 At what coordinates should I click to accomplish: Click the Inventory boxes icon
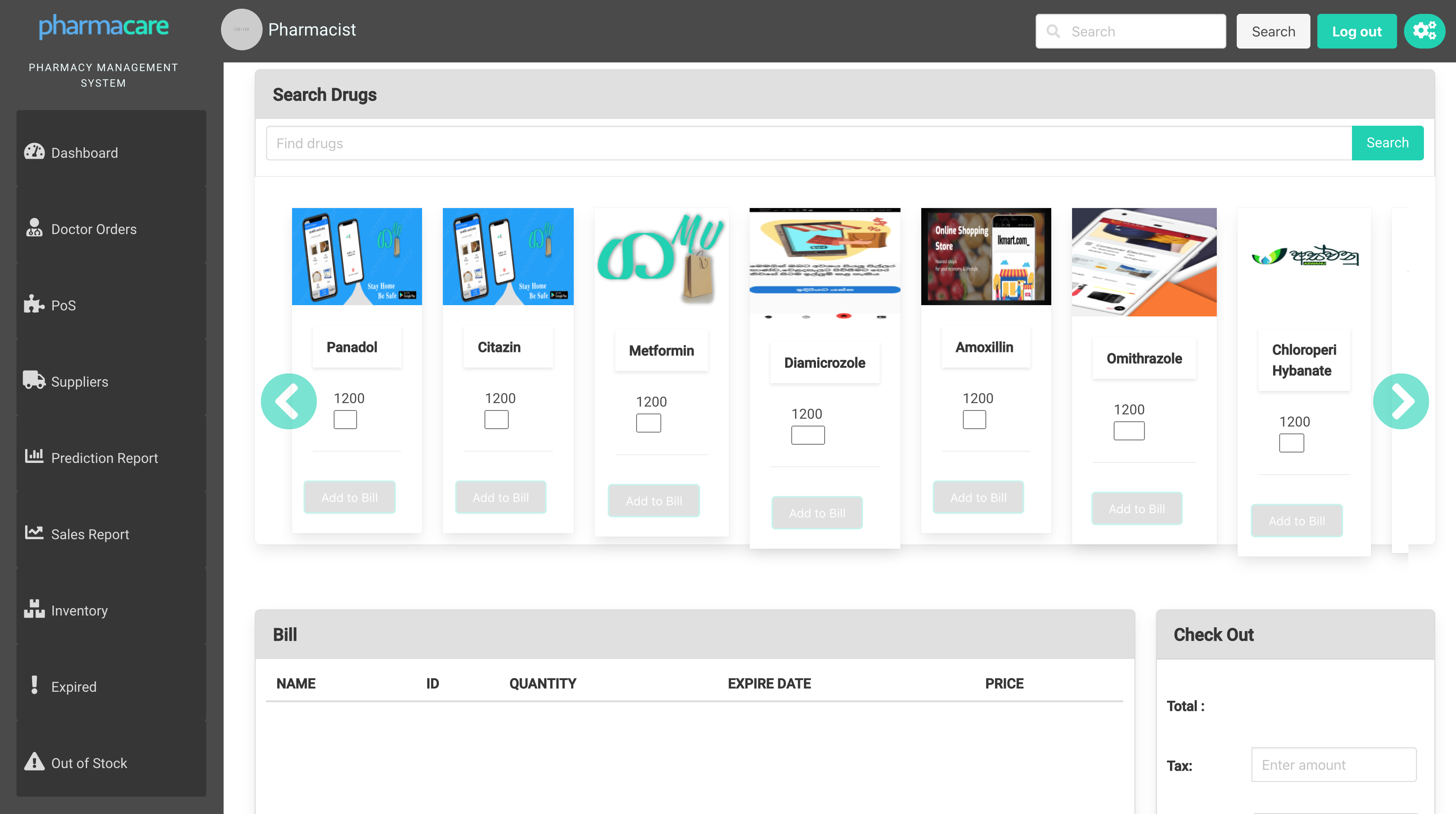[x=34, y=609]
